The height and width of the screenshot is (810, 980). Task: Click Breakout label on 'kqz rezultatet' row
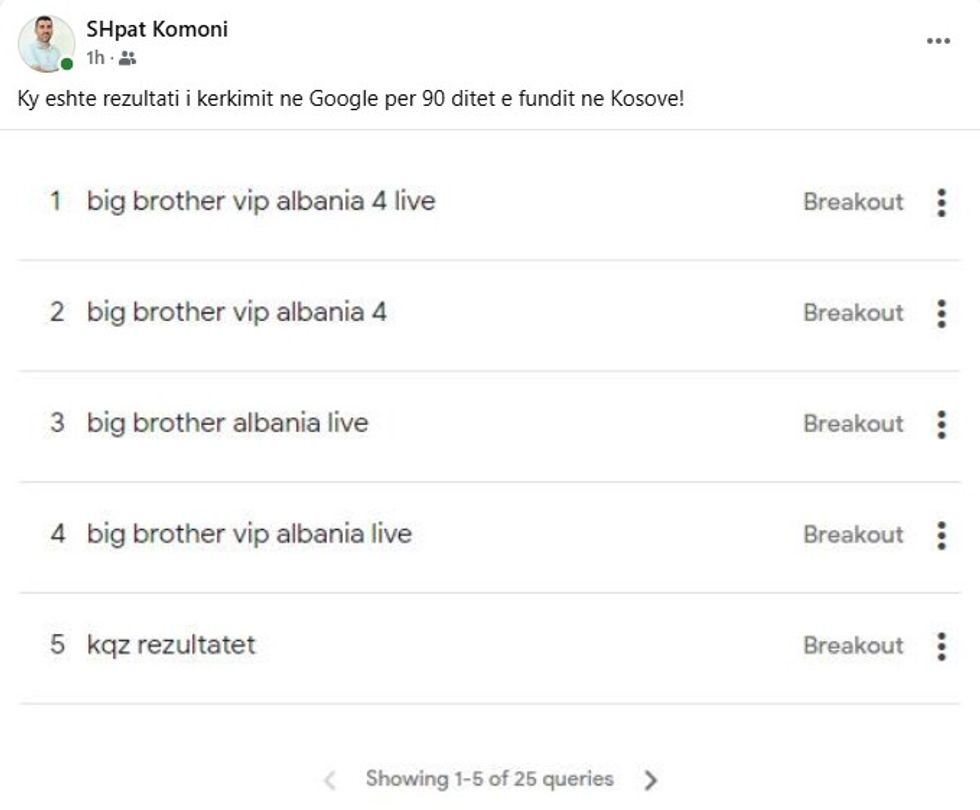pyautogui.click(x=853, y=646)
